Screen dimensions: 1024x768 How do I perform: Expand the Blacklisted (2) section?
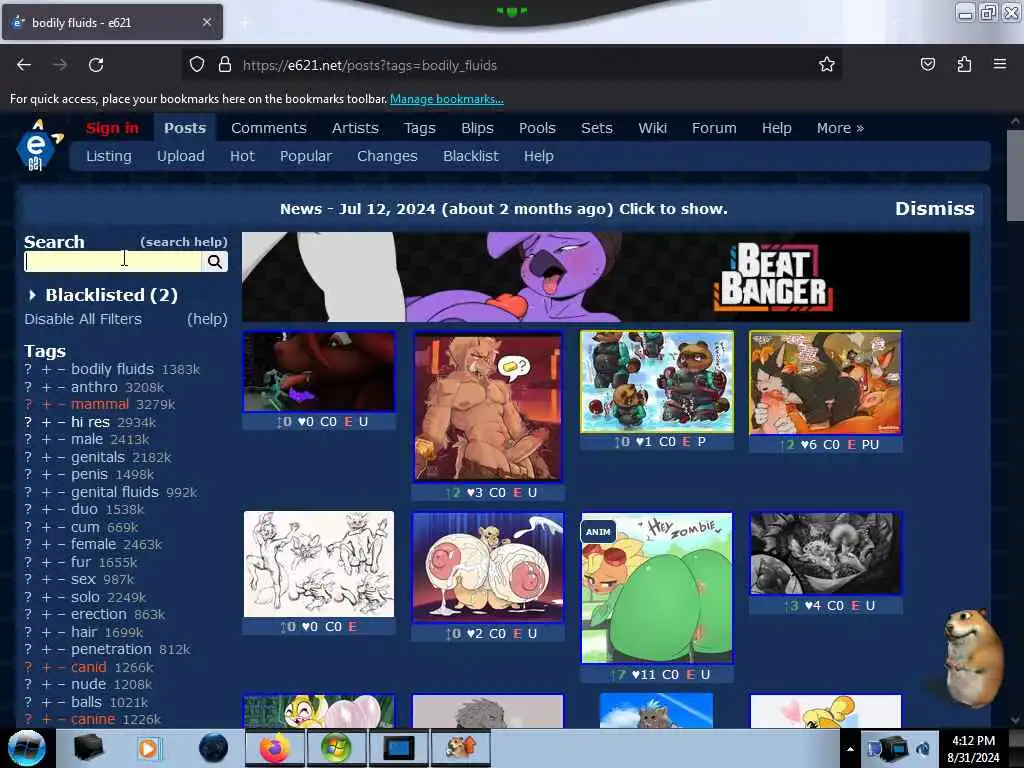click(x=103, y=295)
